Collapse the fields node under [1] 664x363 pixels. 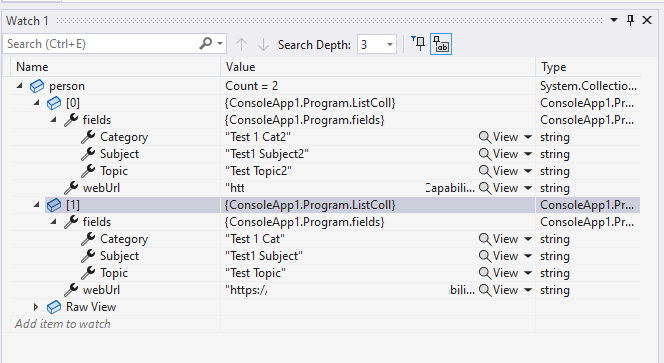point(53,222)
